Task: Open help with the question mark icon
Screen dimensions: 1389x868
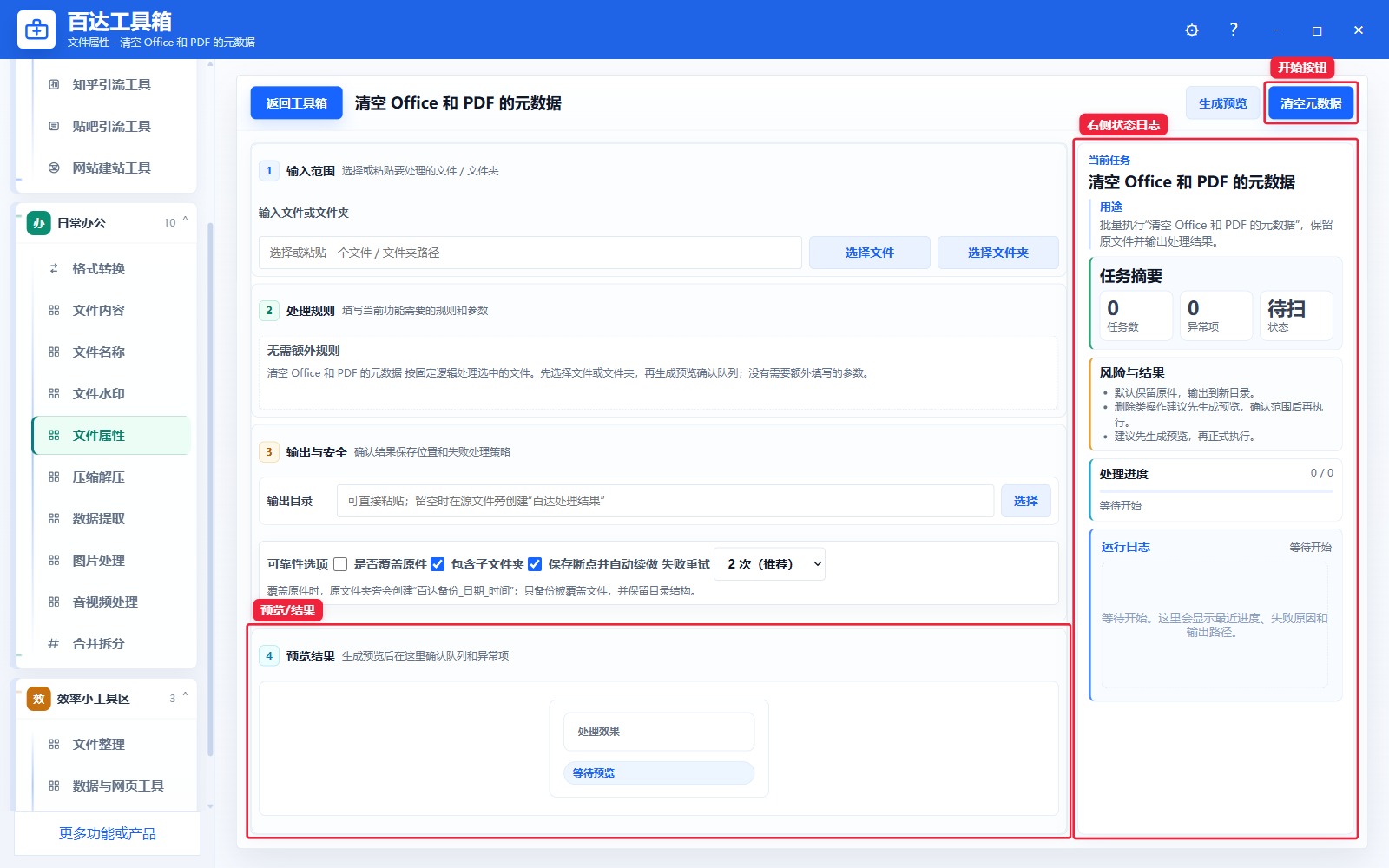Action: [x=1234, y=30]
